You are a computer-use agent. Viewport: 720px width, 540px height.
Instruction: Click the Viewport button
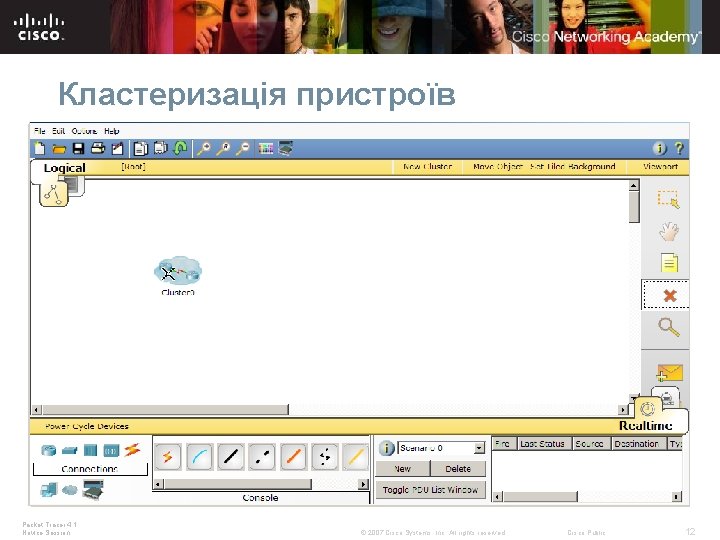point(660,167)
